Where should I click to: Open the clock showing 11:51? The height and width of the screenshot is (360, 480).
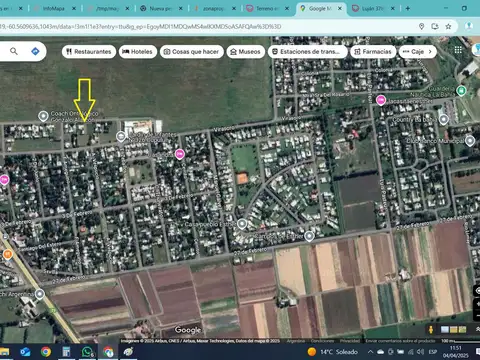(x=455, y=352)
